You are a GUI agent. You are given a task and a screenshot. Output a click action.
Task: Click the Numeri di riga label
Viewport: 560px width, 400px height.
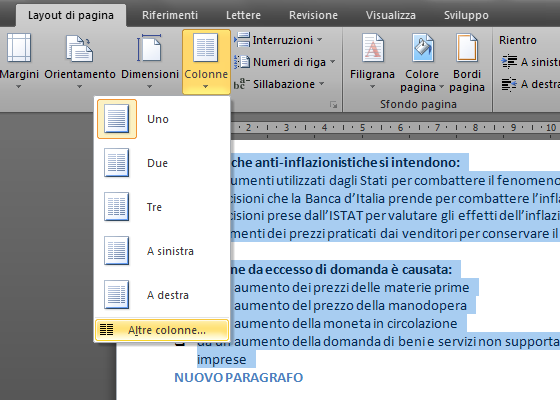click(289, 62)
